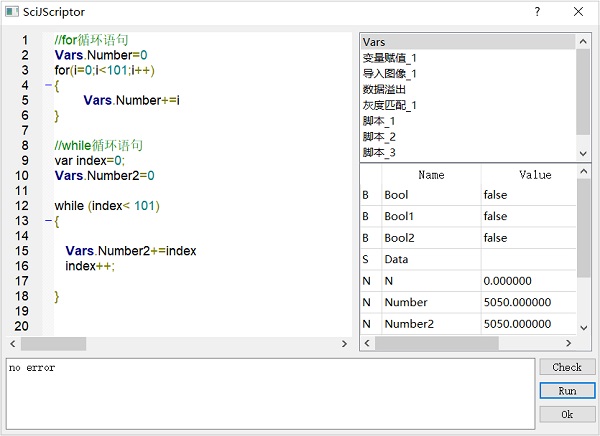Run the script with Run button

pyautogui.click(x=567, y=391)
